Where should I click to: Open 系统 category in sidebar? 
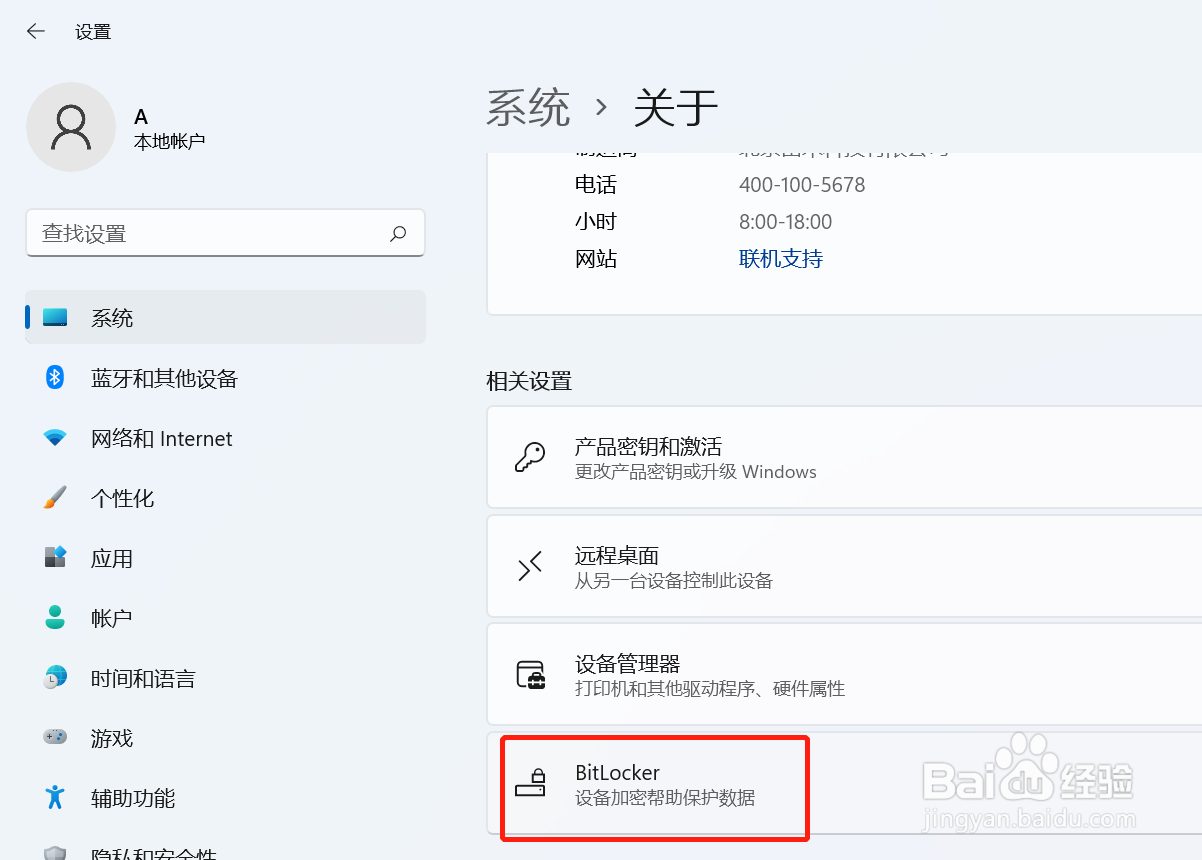(x=226, y=317)
